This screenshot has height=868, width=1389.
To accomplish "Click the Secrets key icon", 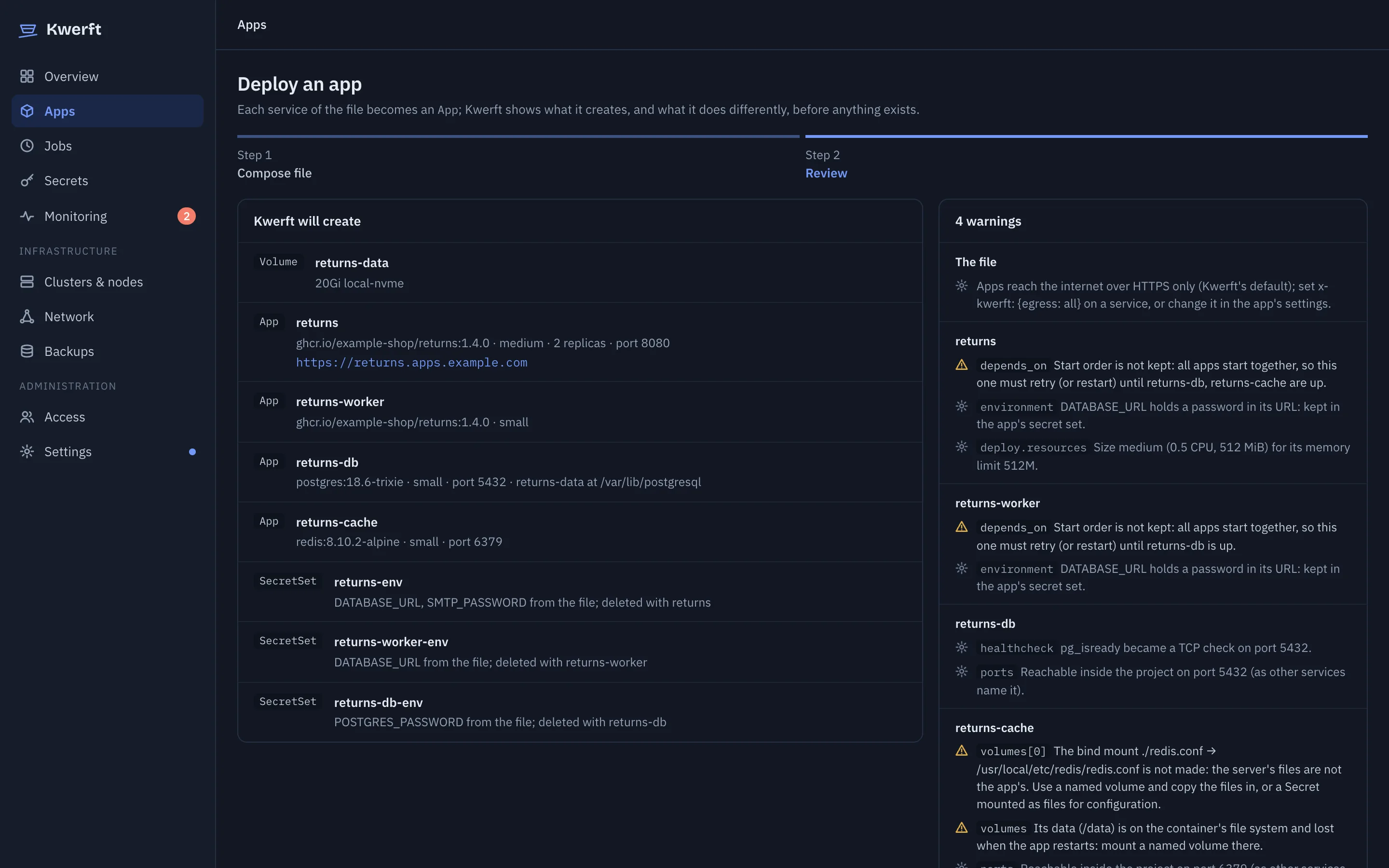I will coord(27,180).
